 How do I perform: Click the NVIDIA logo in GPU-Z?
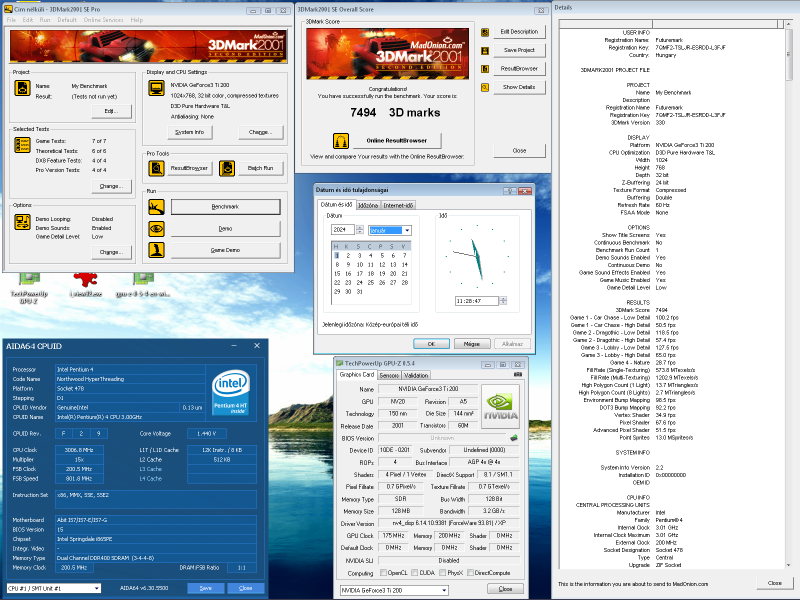pos(500,406)
